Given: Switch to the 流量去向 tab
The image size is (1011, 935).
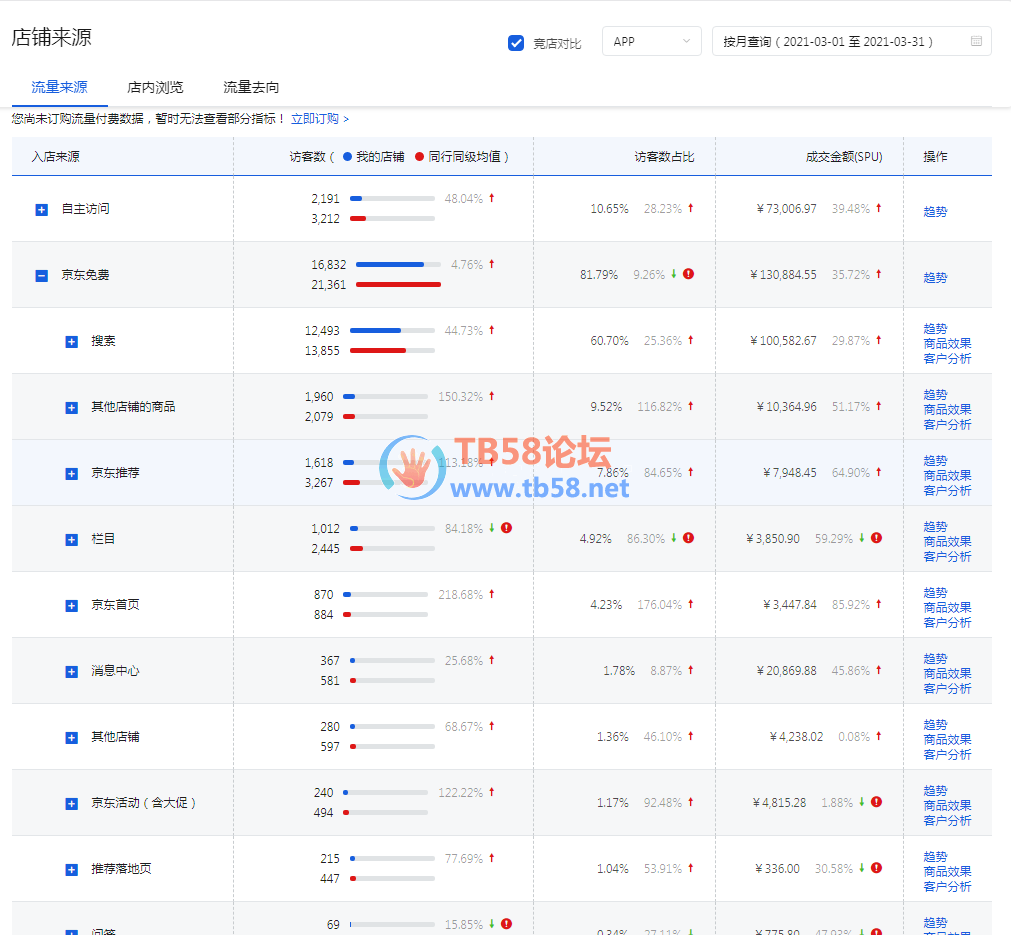Looking at the screenshot, I should (251, 87).
